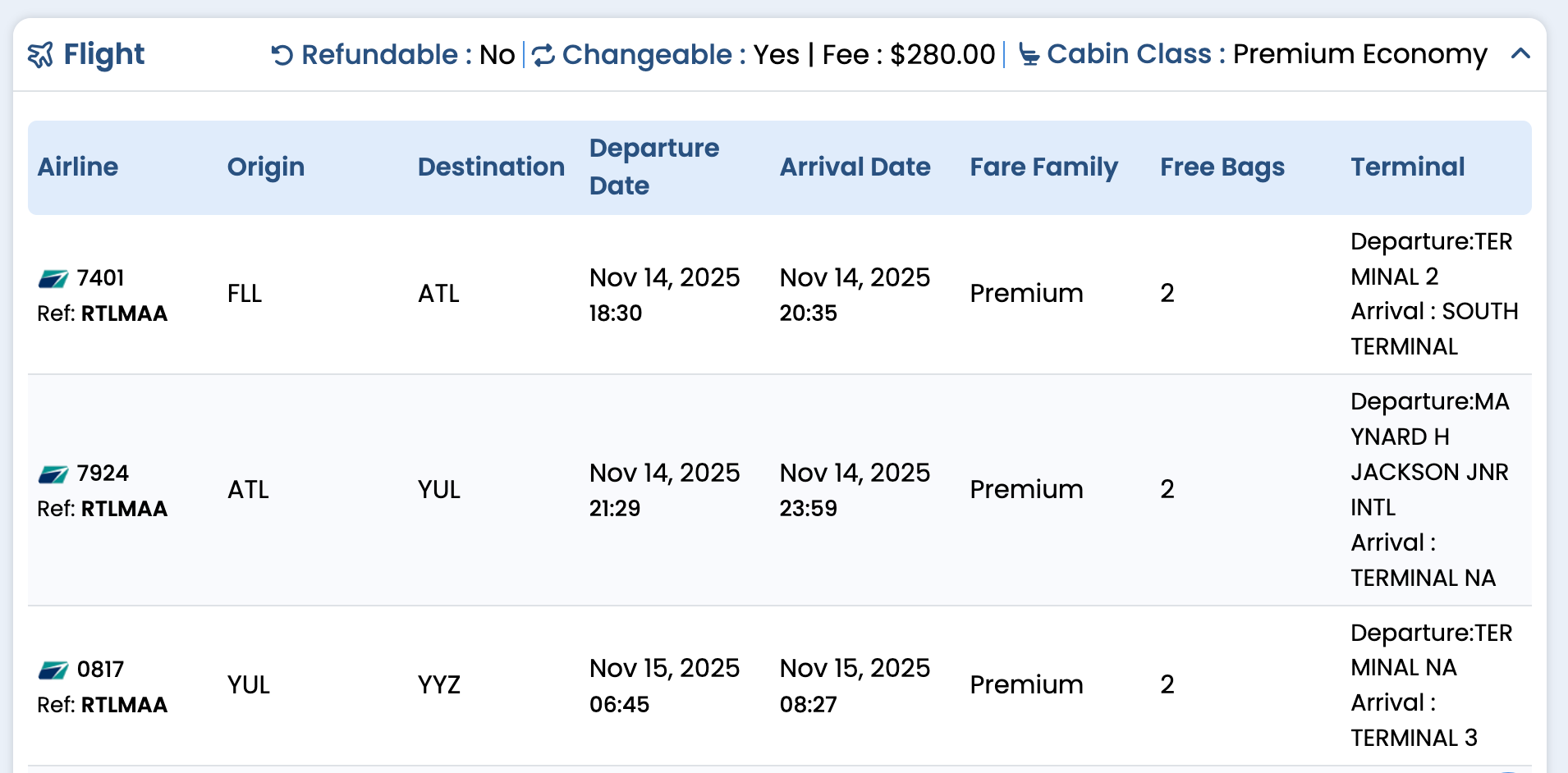Click Ref RTLMAA under flight 0817

coord(103,705)
